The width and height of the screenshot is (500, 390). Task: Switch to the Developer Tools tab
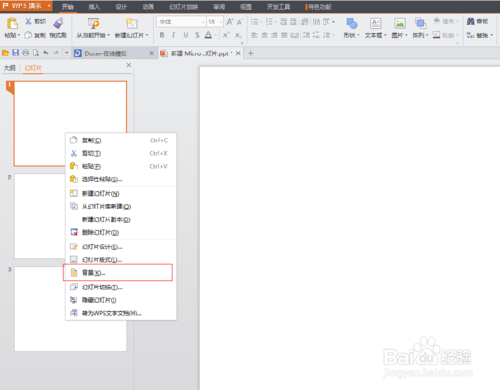[278, 7]
